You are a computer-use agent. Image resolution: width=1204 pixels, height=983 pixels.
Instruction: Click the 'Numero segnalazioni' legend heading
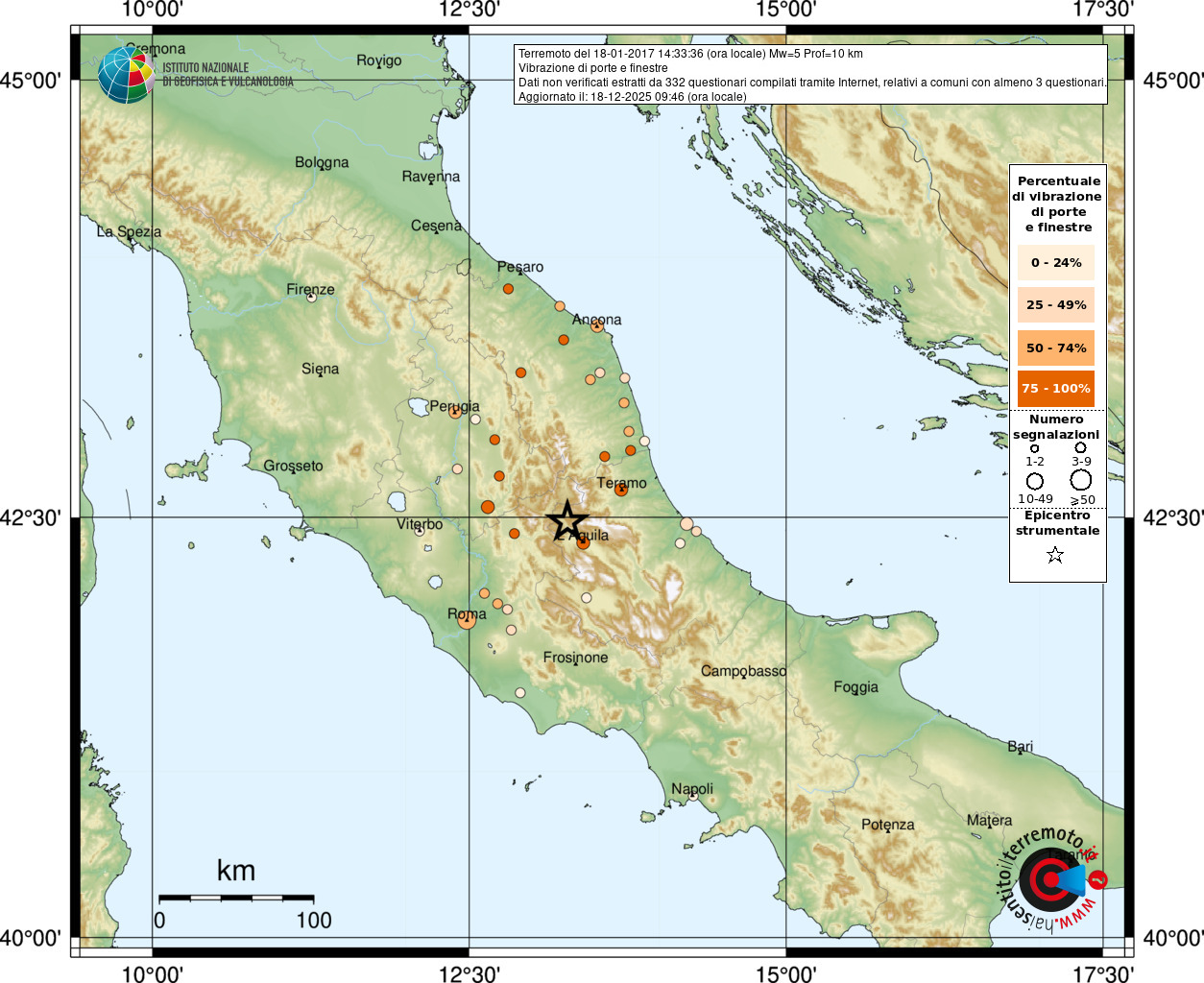click(1056, 426)
